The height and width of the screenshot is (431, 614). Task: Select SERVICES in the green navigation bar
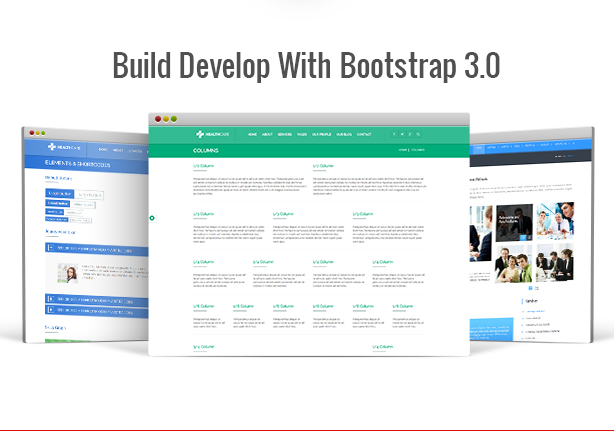pyautogui.click(x=284, y=133)
